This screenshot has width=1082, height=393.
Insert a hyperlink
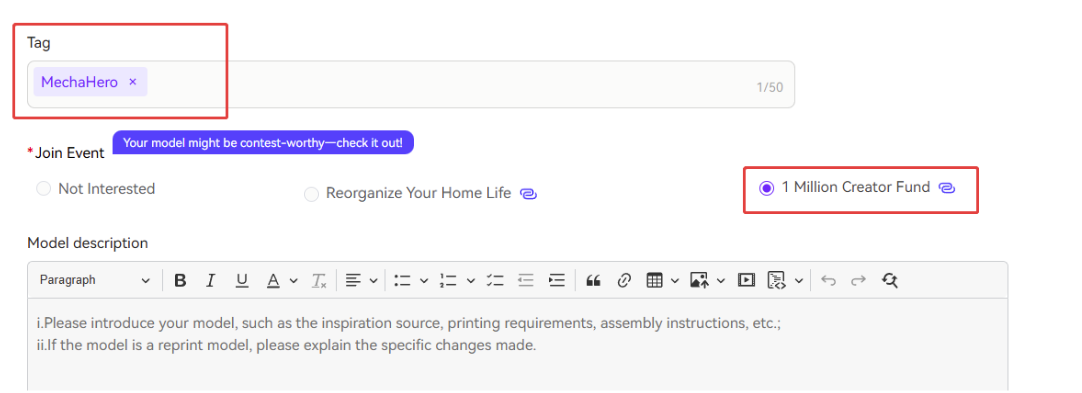click(x=624, y=281)
